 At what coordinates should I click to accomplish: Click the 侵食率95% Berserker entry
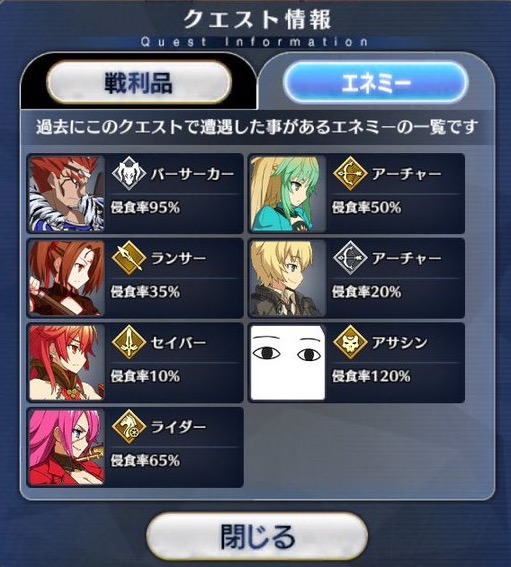(x=135, y=194)
